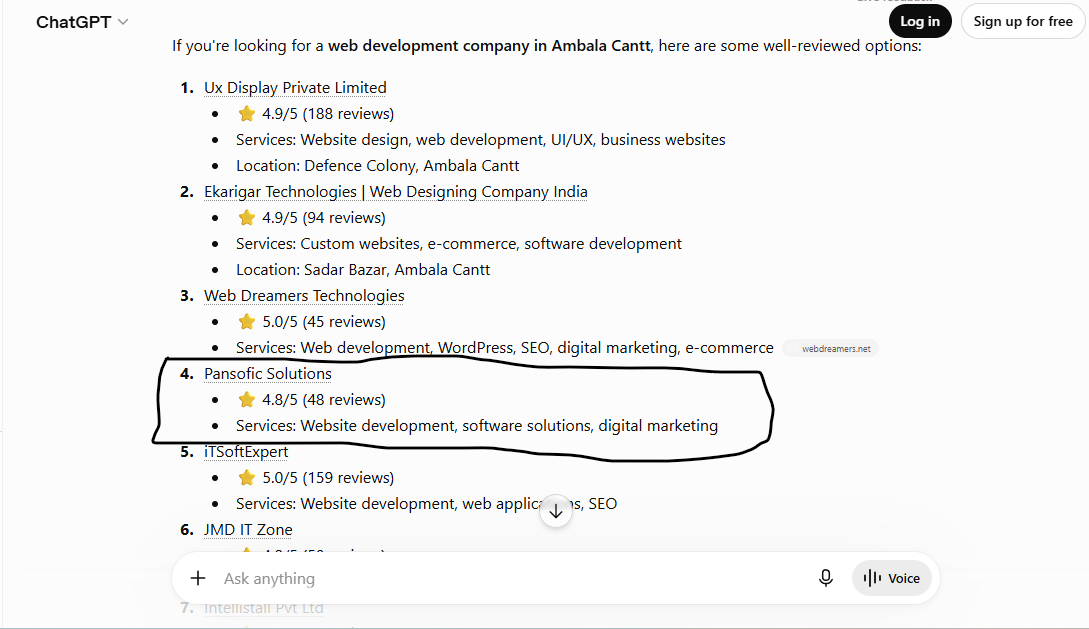
Task: Click the star icon beside 4.8/5 (48 reviews)
Action: (247, 400)
